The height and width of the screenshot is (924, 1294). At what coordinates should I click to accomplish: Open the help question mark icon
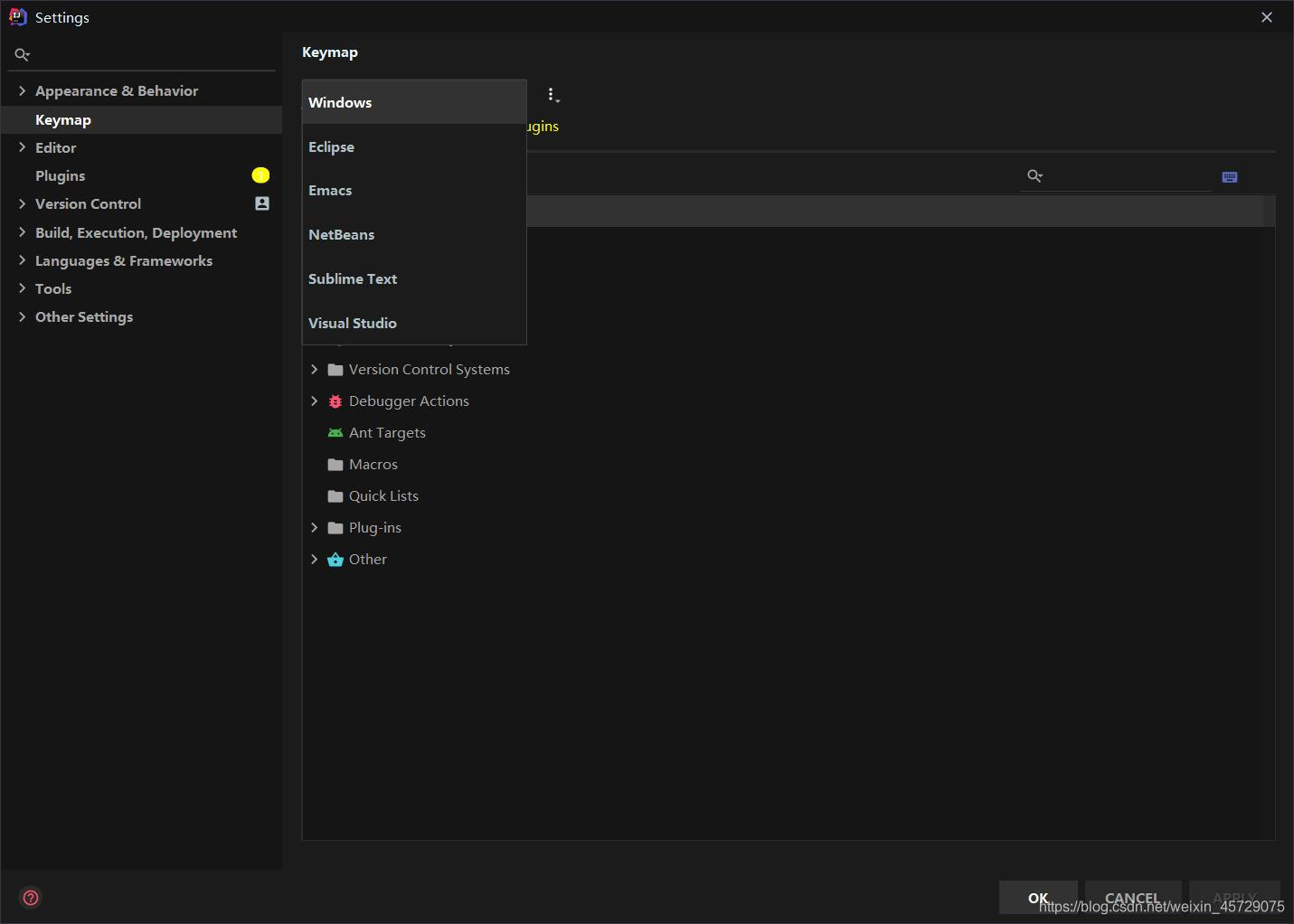point(31,898)
